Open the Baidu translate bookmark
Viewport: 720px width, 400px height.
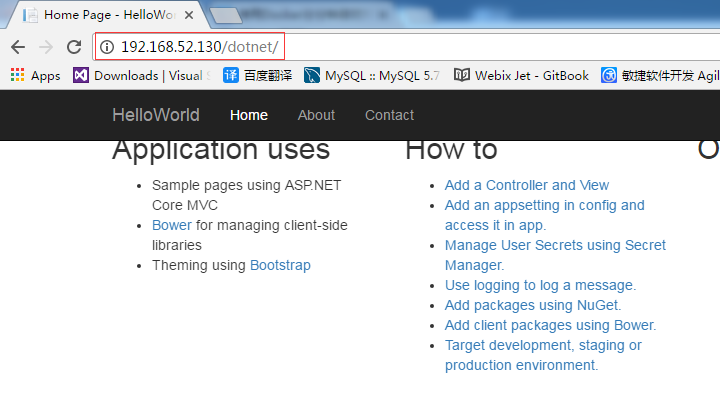coord(257,75)
